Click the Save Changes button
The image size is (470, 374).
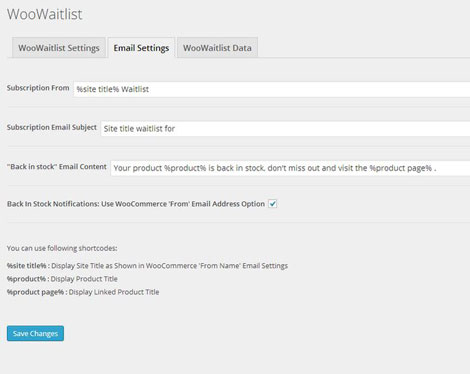click(35, 333)
